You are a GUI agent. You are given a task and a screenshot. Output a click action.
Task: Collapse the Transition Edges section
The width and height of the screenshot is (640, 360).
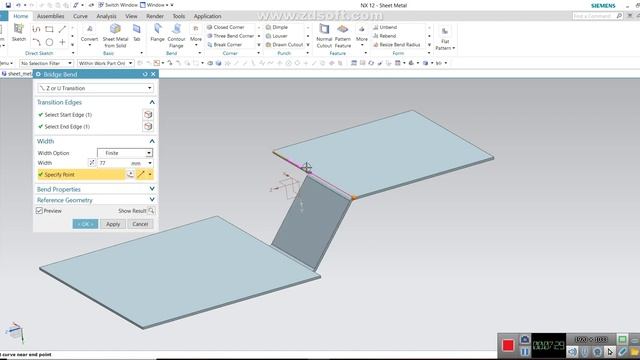152,102
